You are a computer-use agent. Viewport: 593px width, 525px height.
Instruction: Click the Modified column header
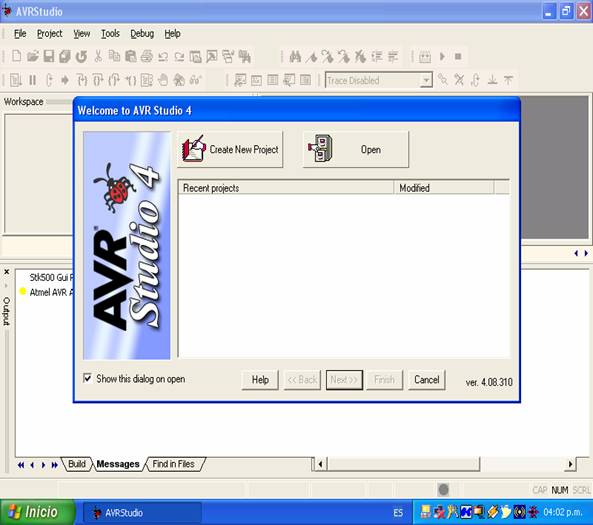(444, 188)
